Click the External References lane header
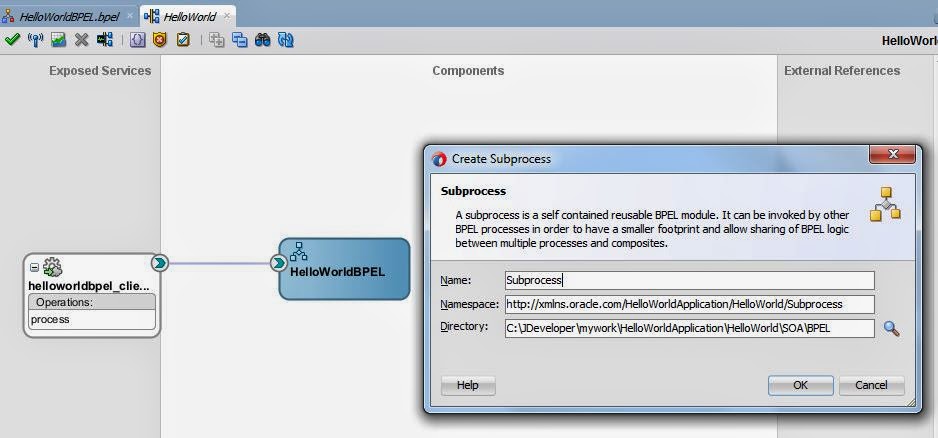 (x=842, y=71)
